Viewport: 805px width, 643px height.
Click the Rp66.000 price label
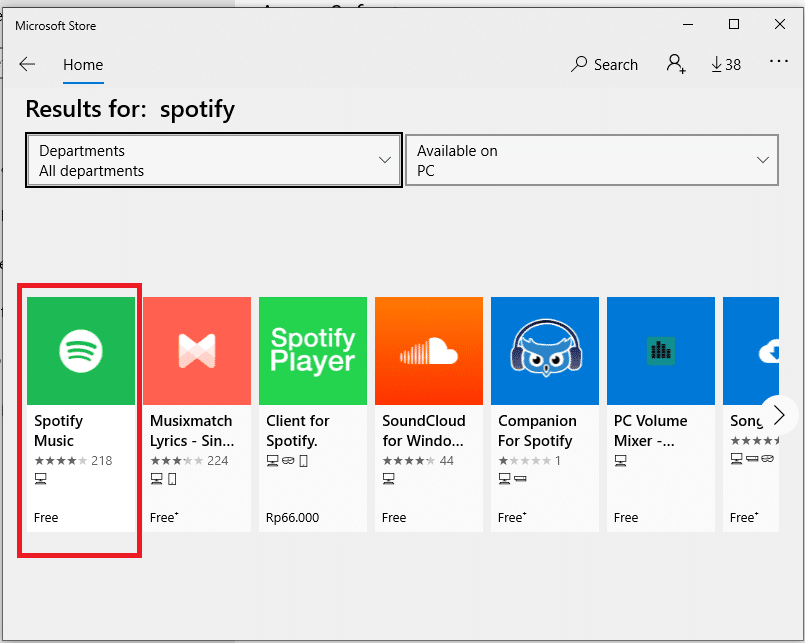coord(292,518)
